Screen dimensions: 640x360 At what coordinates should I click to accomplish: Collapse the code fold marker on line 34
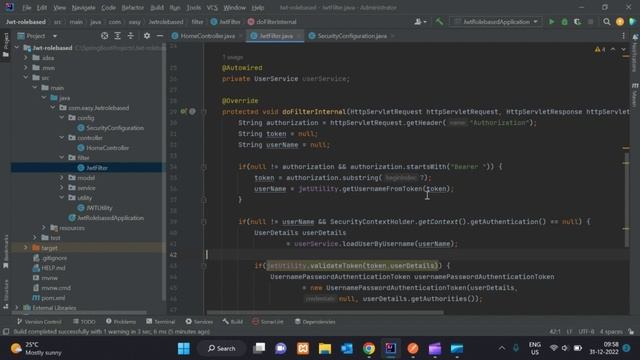pyautogui.click(x=204, y=167)
